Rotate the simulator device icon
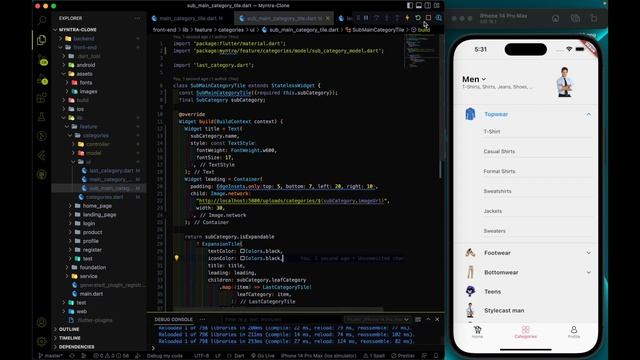Image resolution: width=640 pixels, height=360 pixels. click(x=593, y=18)
